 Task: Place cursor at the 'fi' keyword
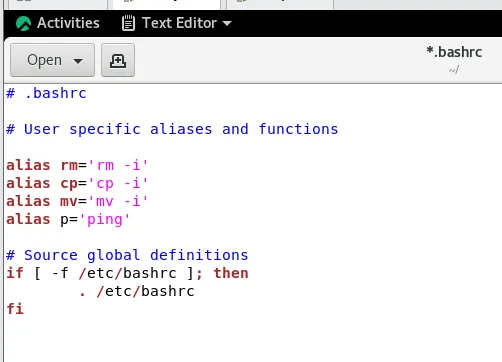point(15,309)
